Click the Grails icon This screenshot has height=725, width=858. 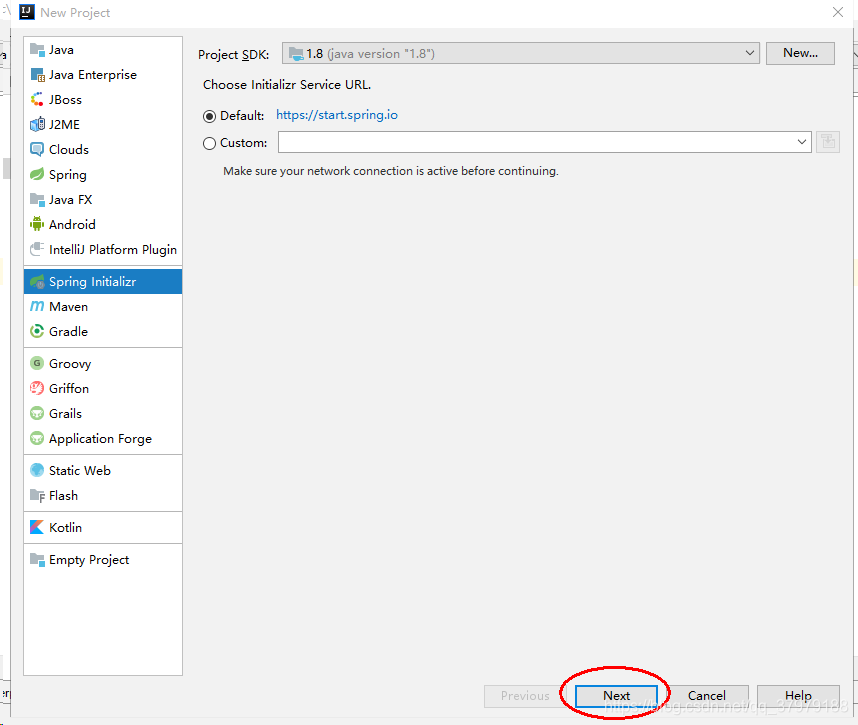[x=37, y=413]
